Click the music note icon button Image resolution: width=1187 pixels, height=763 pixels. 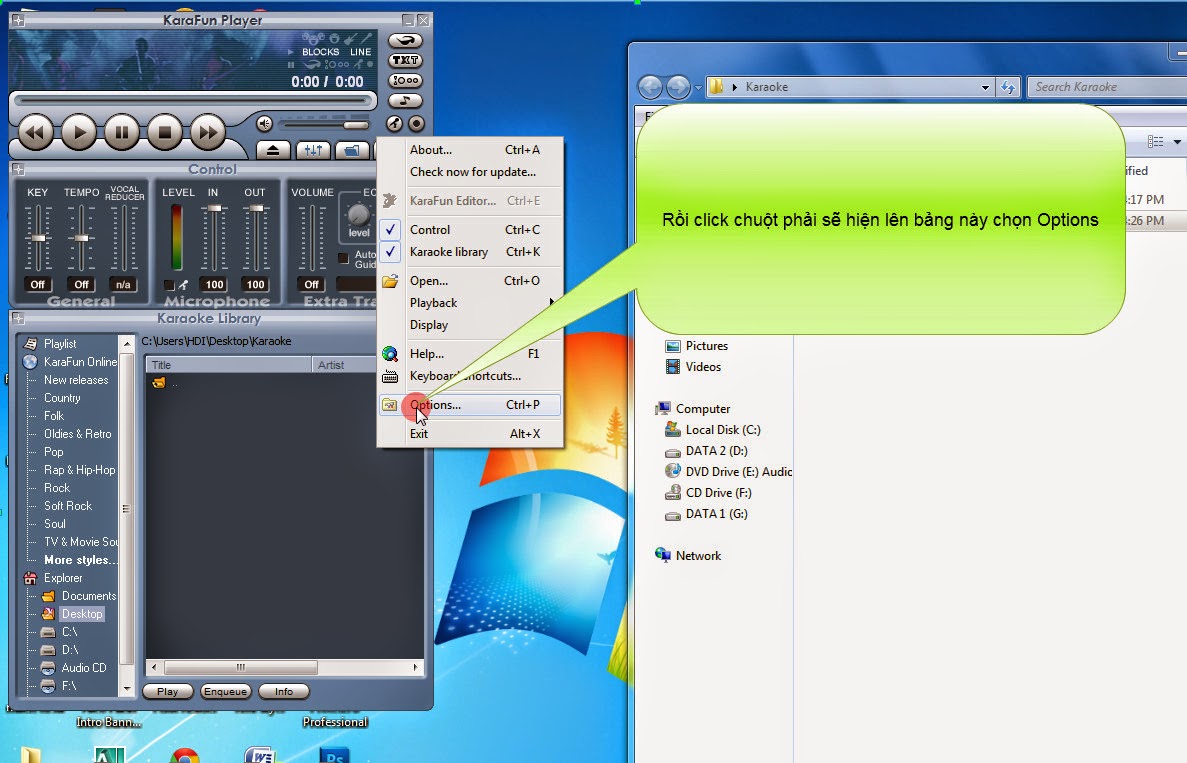coord(405,101)
